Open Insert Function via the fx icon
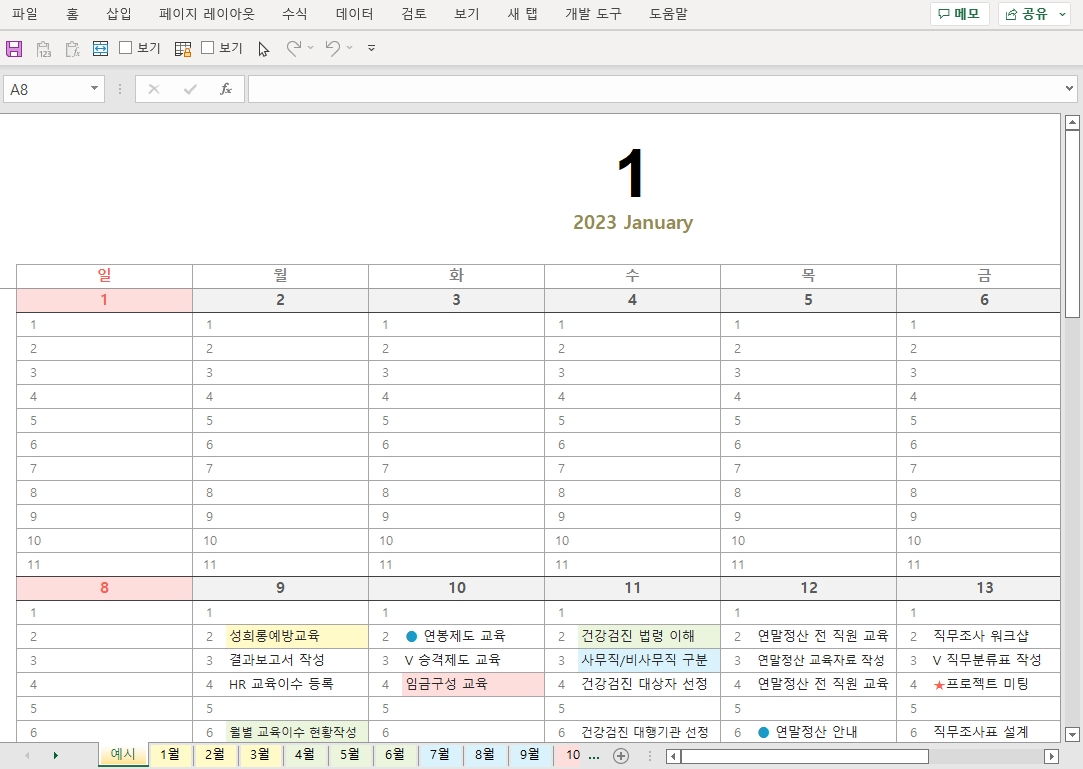This screenshot has width=1083, height=769. 226,89
